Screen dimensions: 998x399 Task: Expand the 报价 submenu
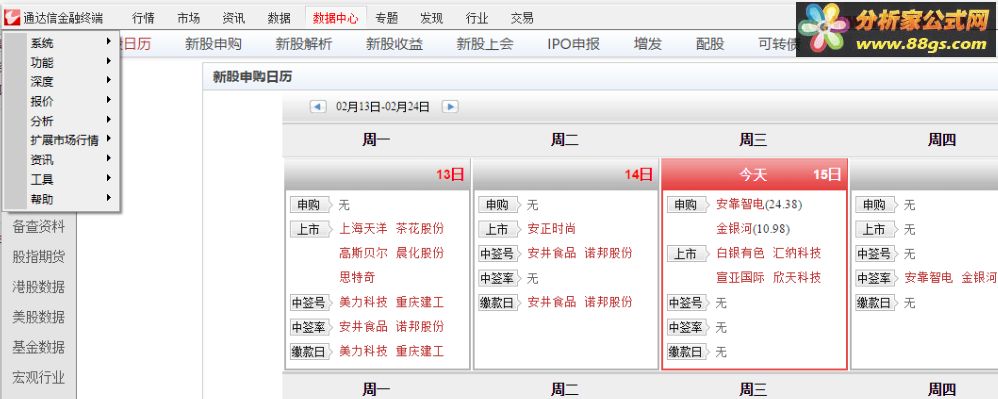tap(62, 101)
